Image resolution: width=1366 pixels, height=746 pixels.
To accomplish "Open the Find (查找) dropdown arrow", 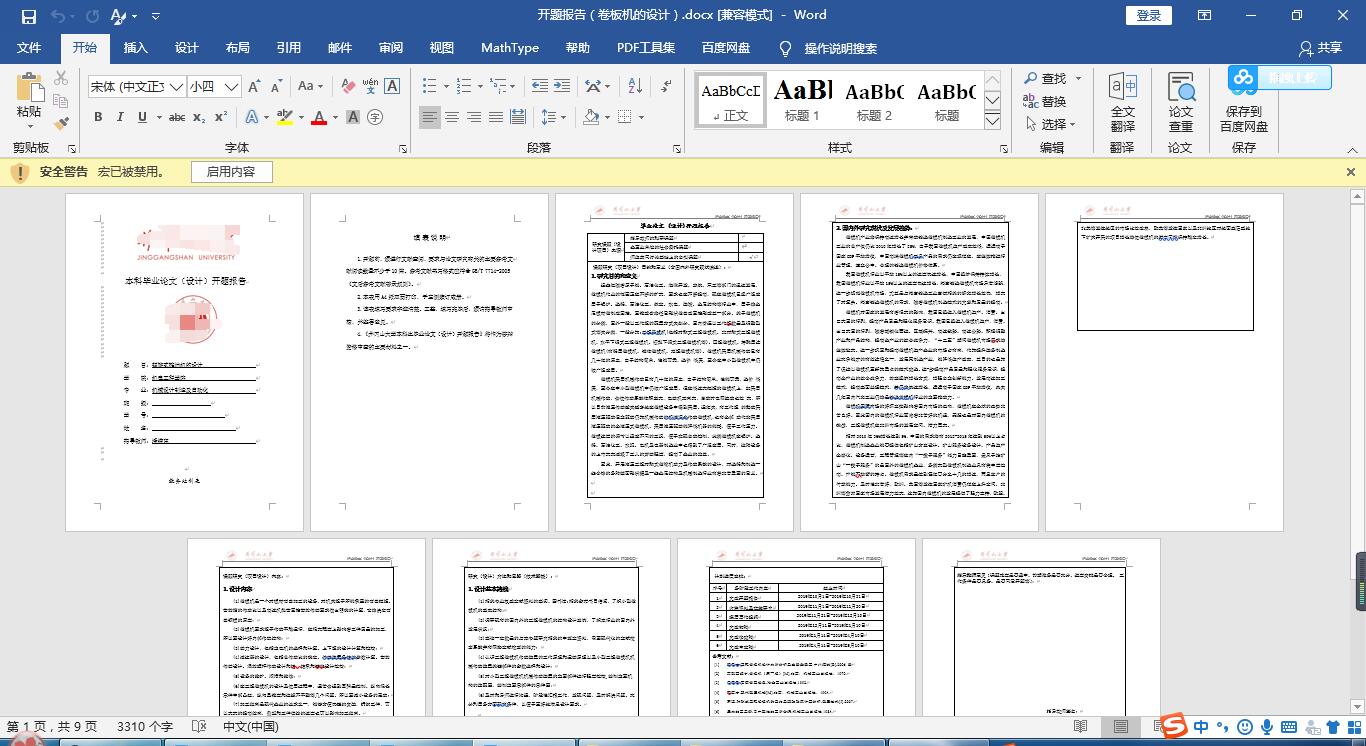I will pyautogui.click(x=1077, y=79).
